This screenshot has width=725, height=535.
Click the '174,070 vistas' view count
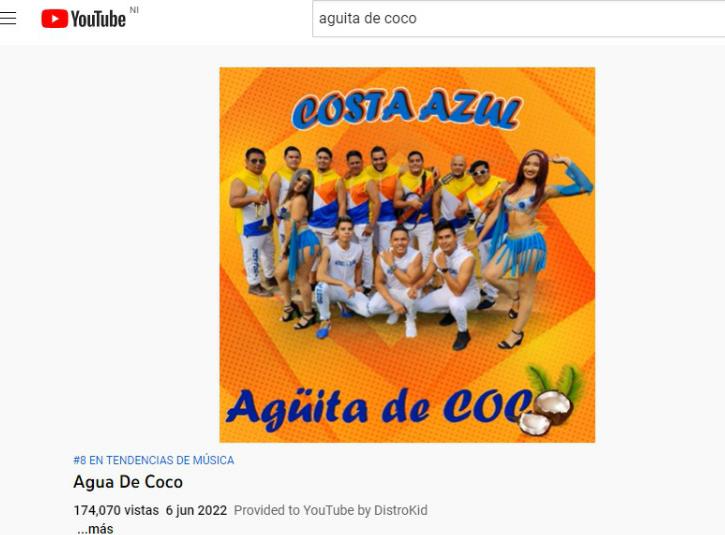pos(116,510)
